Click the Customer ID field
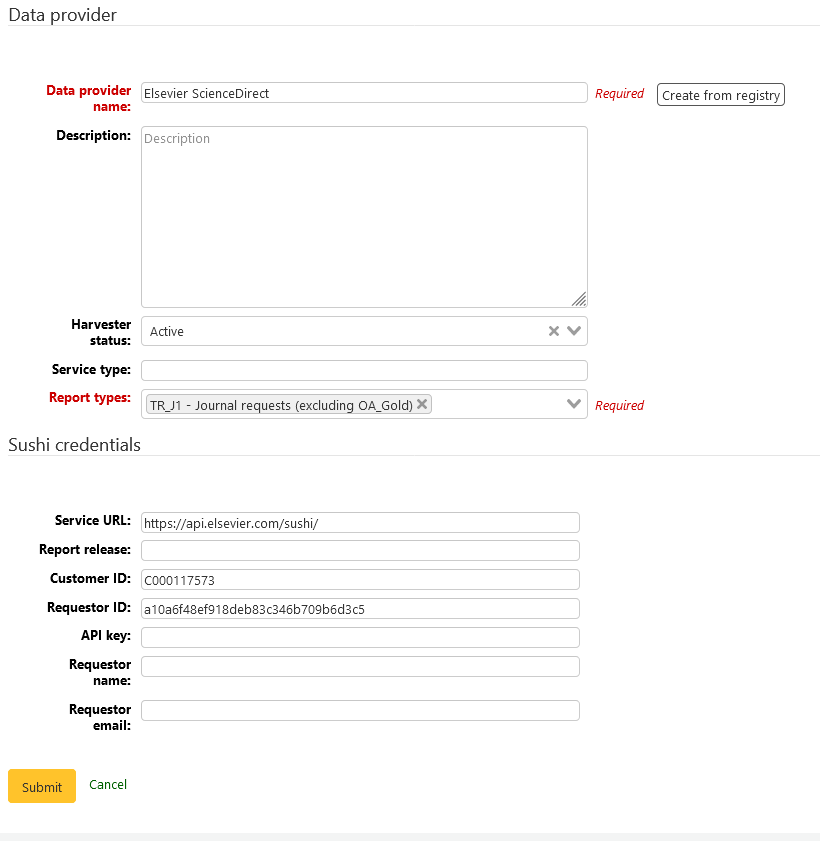The height and width of the screenshot is (841, 820). (360, 579)
